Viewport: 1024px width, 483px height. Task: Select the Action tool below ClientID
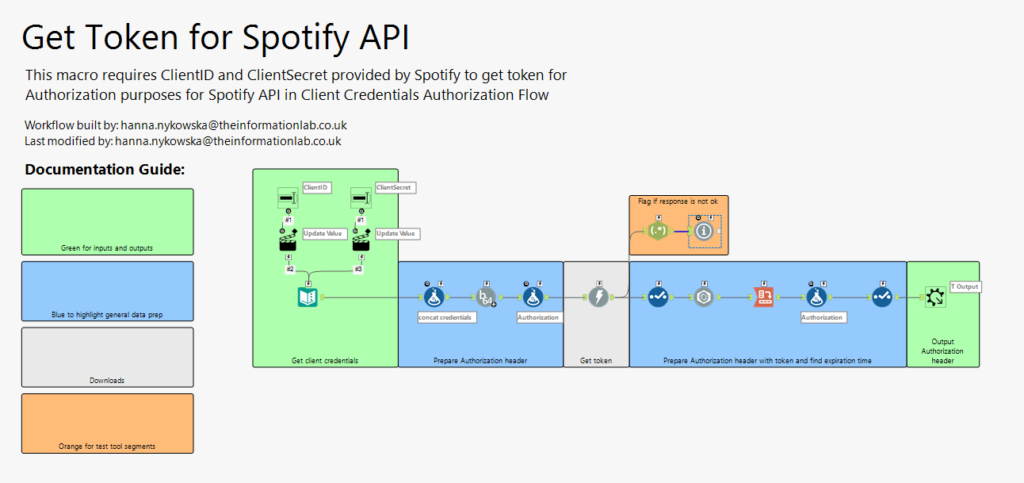coord(287,242)
